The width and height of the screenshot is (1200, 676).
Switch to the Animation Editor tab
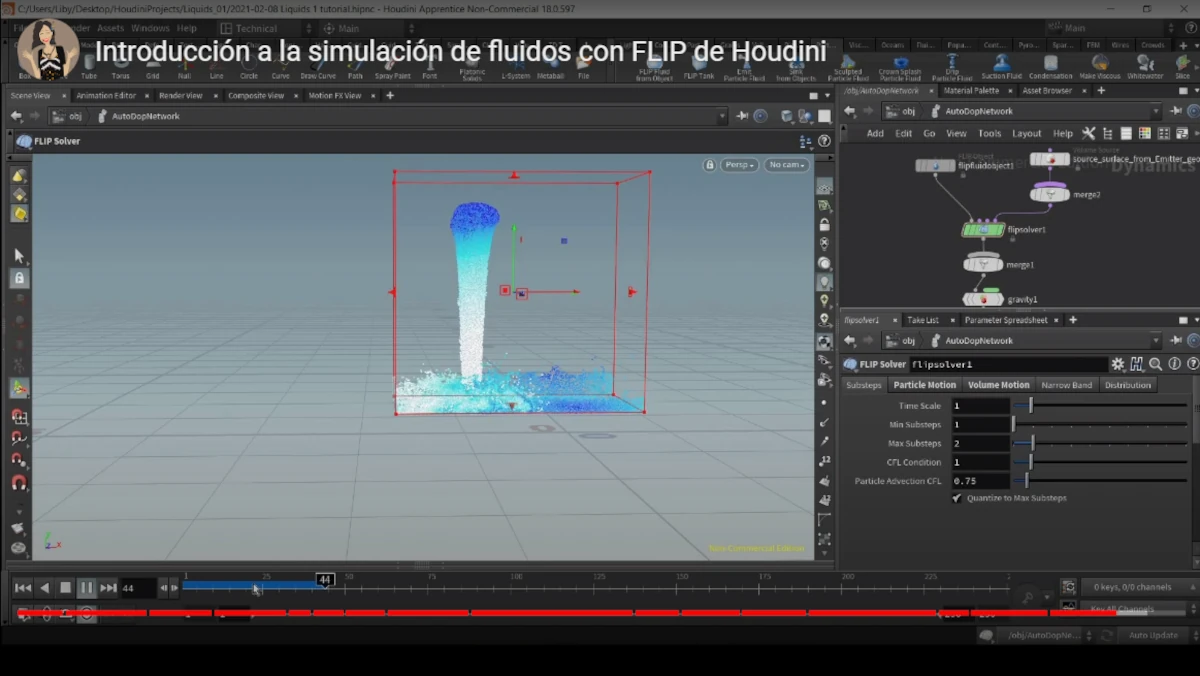(106, 96)
